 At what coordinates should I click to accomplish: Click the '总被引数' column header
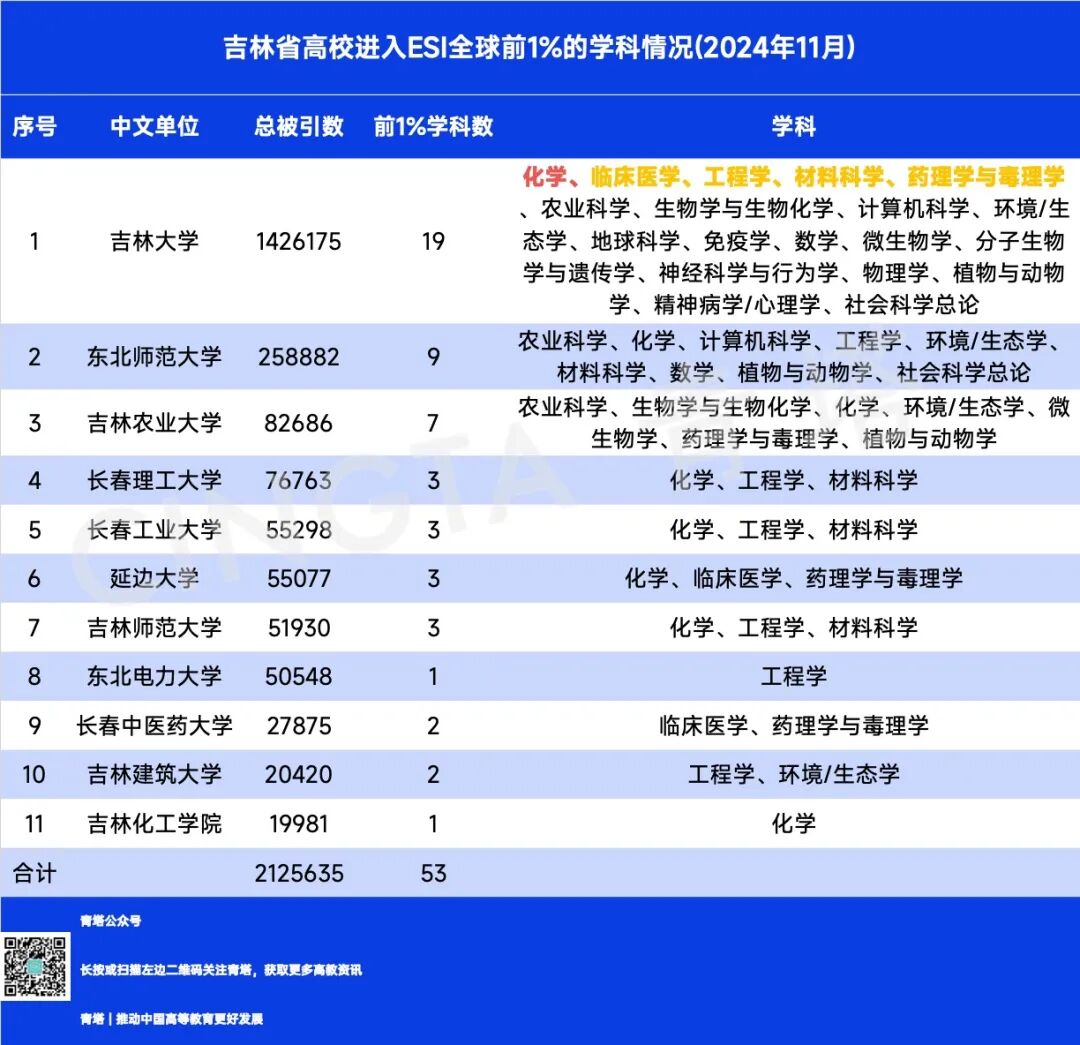coord(299,127)
